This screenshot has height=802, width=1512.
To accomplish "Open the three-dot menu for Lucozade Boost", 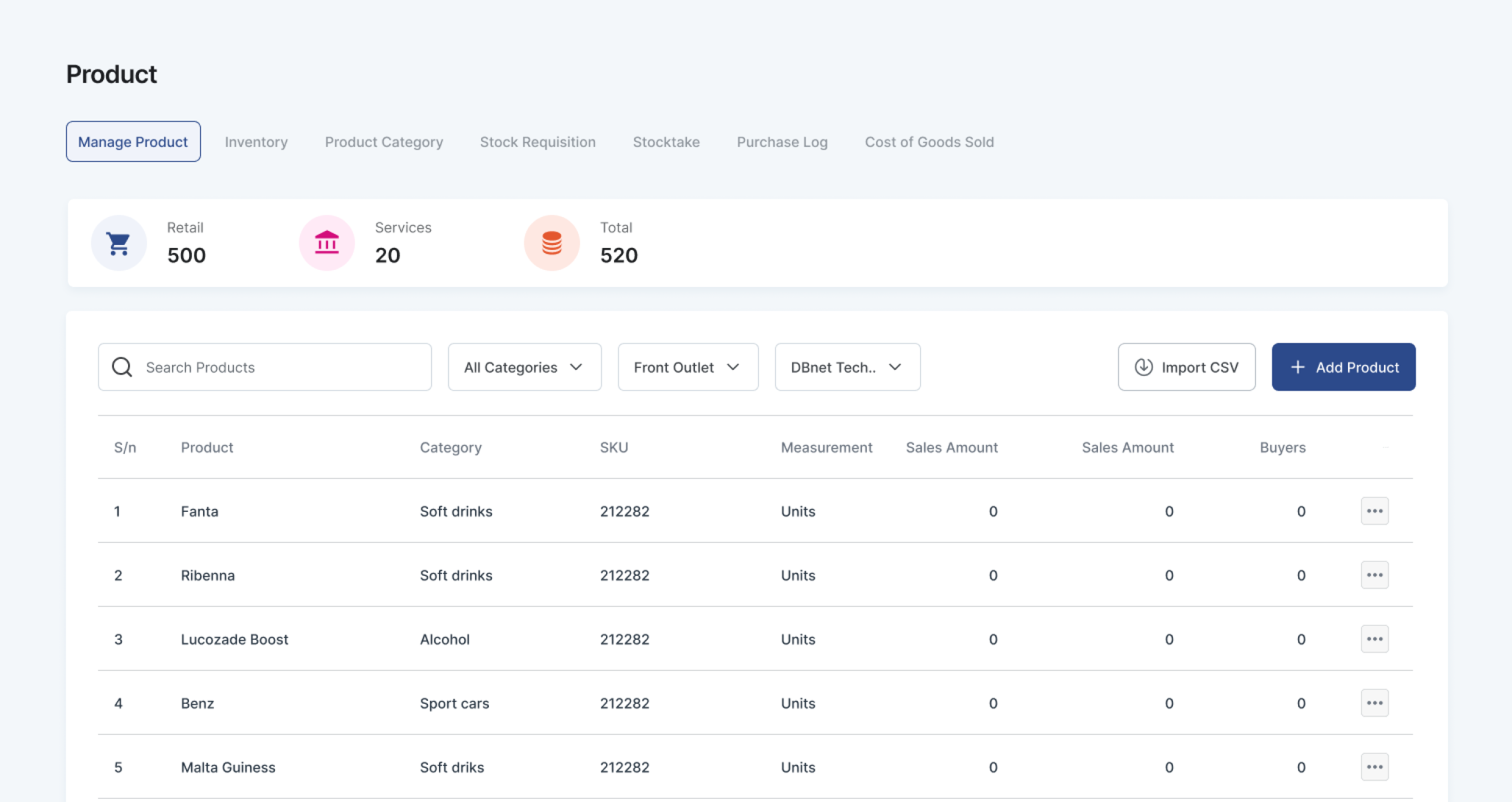I will tap(1374, 639).
